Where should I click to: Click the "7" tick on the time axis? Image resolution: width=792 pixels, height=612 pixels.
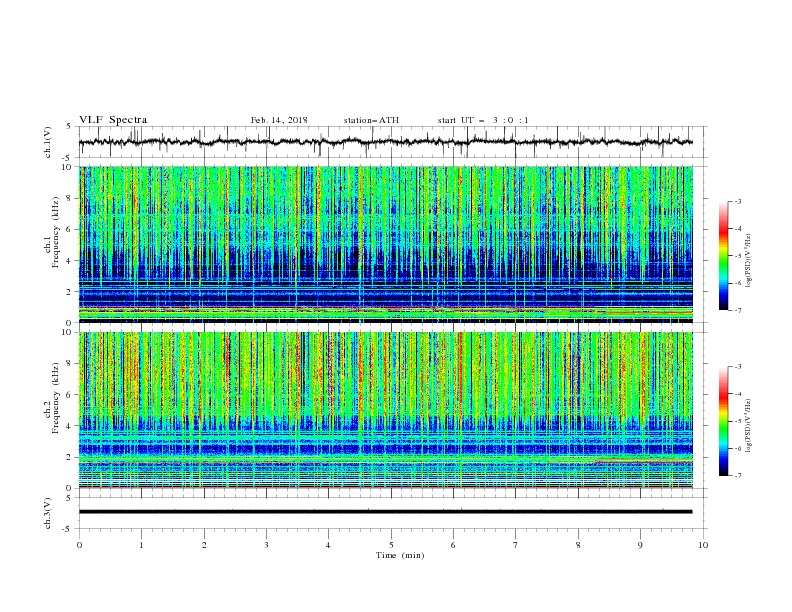point(516,545)
